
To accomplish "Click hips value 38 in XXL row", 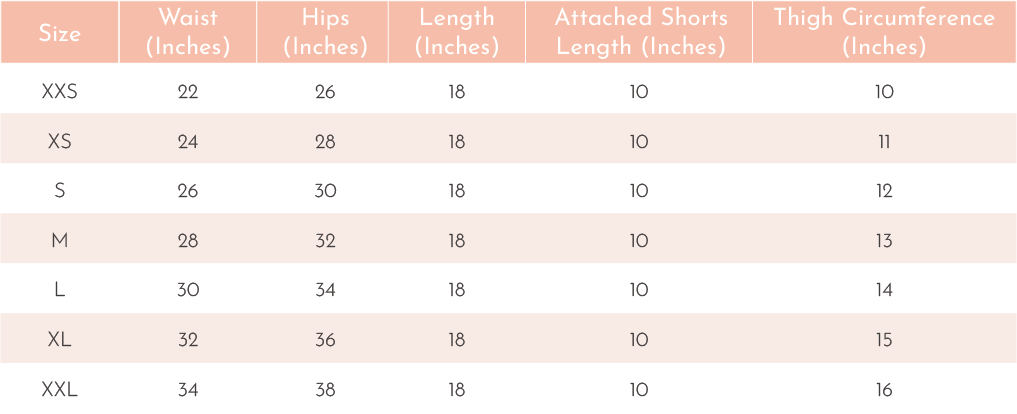I will point(325,390).
